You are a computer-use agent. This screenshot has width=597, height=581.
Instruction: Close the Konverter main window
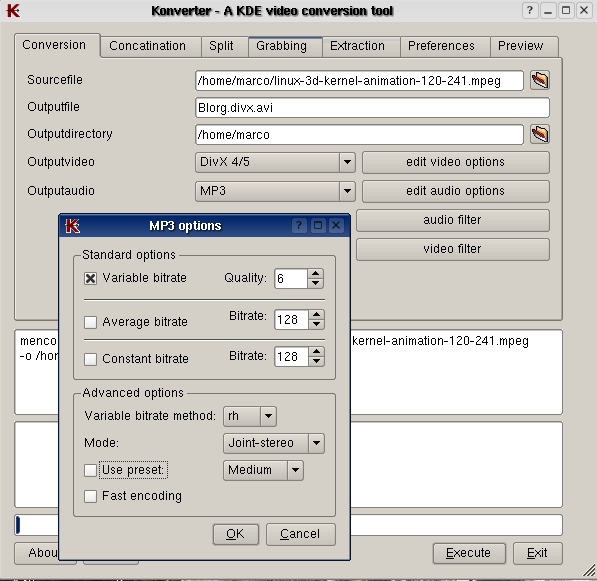(584, 10)
